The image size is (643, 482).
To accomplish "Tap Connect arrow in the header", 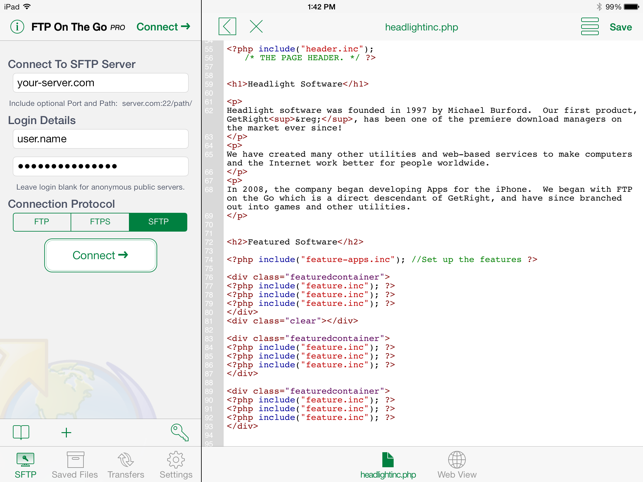I will click(163, 27).
